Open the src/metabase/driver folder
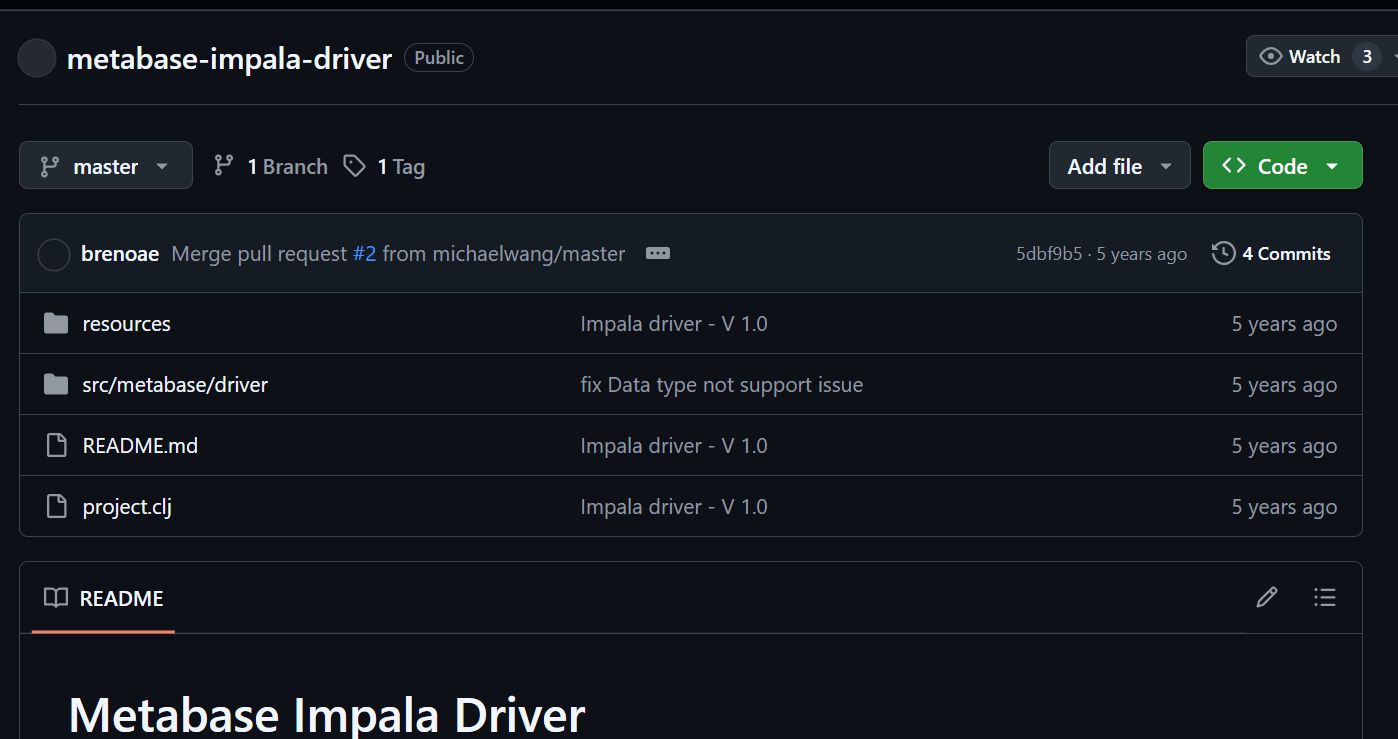Viewport: 1398px width, 739px height. [175, 385]
